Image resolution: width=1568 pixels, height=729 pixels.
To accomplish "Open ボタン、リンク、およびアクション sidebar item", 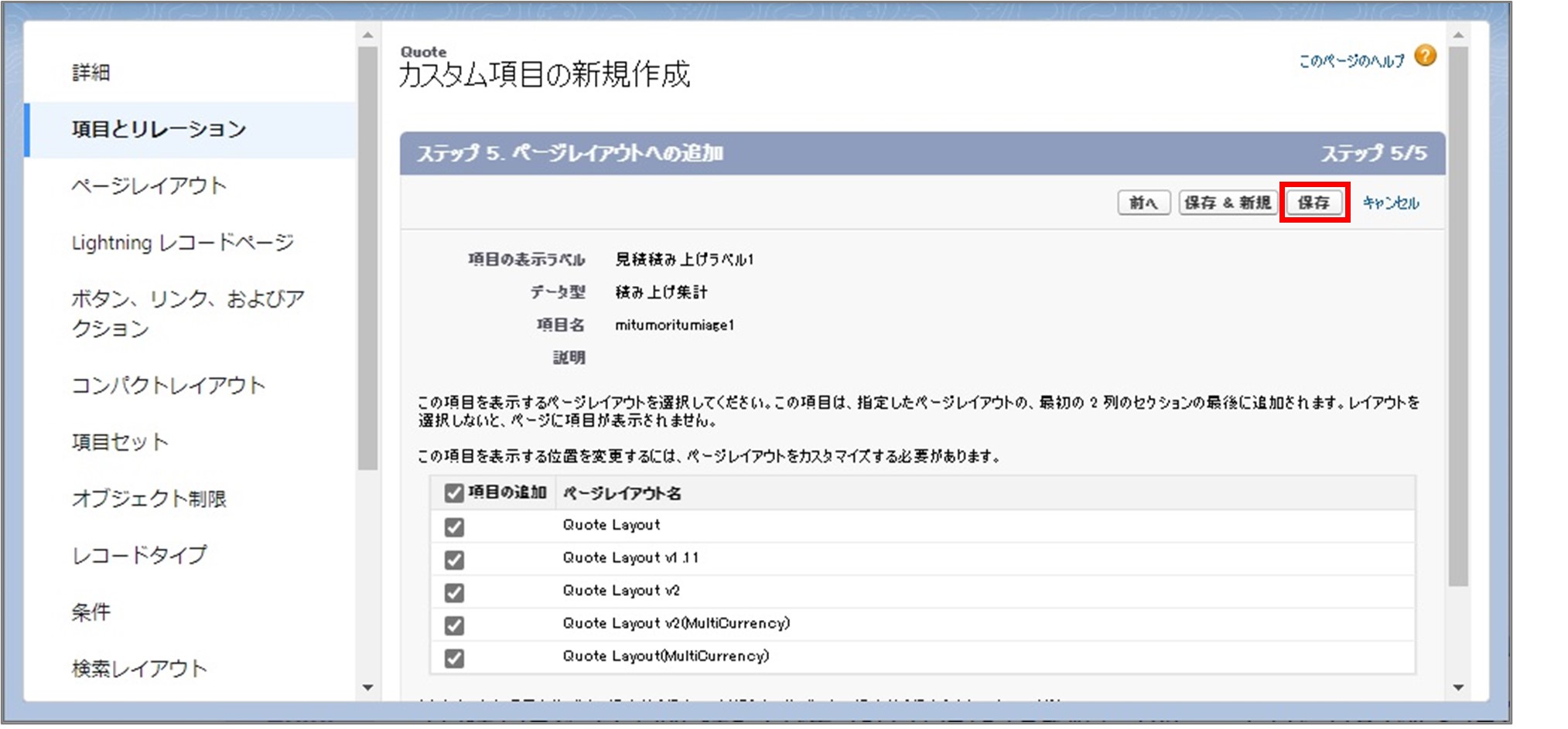I will pyautogui.click(x=188, y=313).
